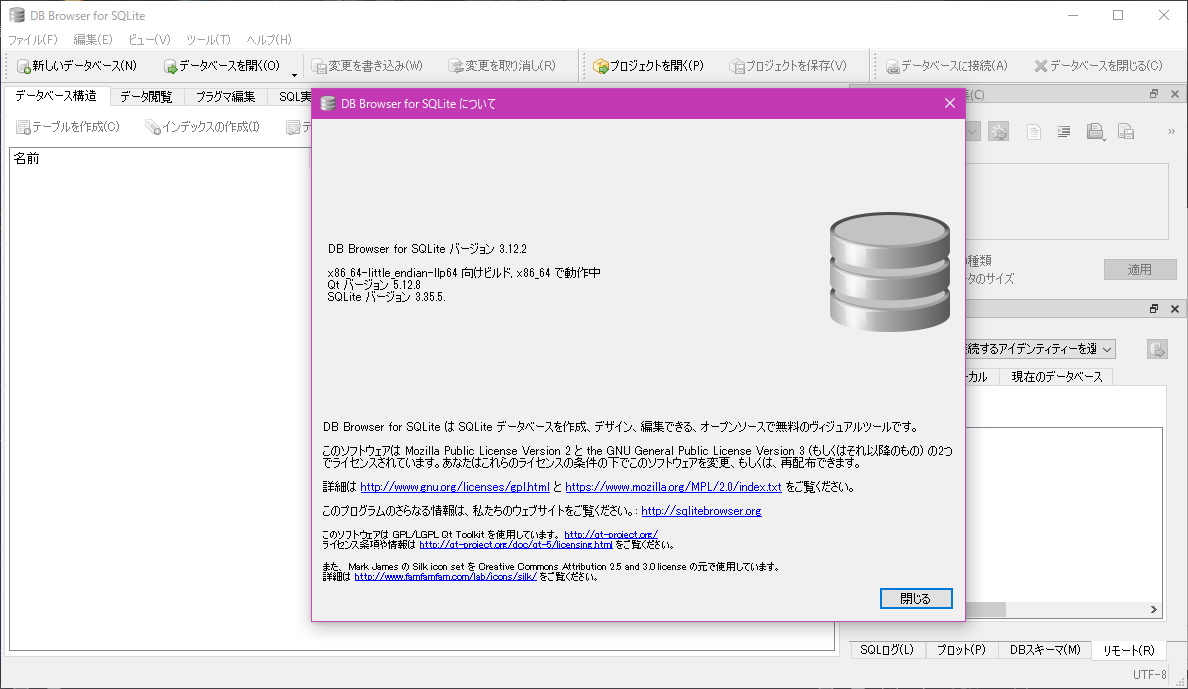Image resolution: width=1188 pixels, height=689 pixels.
Task: Click the Write Changes (変更を書き込み) toolbar button
Action: pos(367,66)
